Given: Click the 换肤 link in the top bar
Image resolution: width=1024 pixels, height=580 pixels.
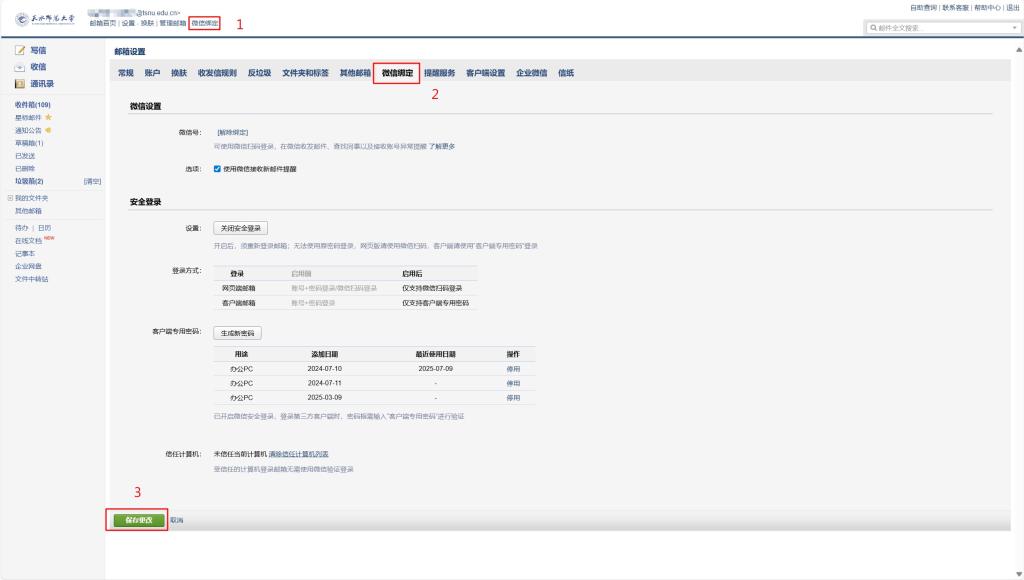Looking at the screenshot, I should pos(148,23).
